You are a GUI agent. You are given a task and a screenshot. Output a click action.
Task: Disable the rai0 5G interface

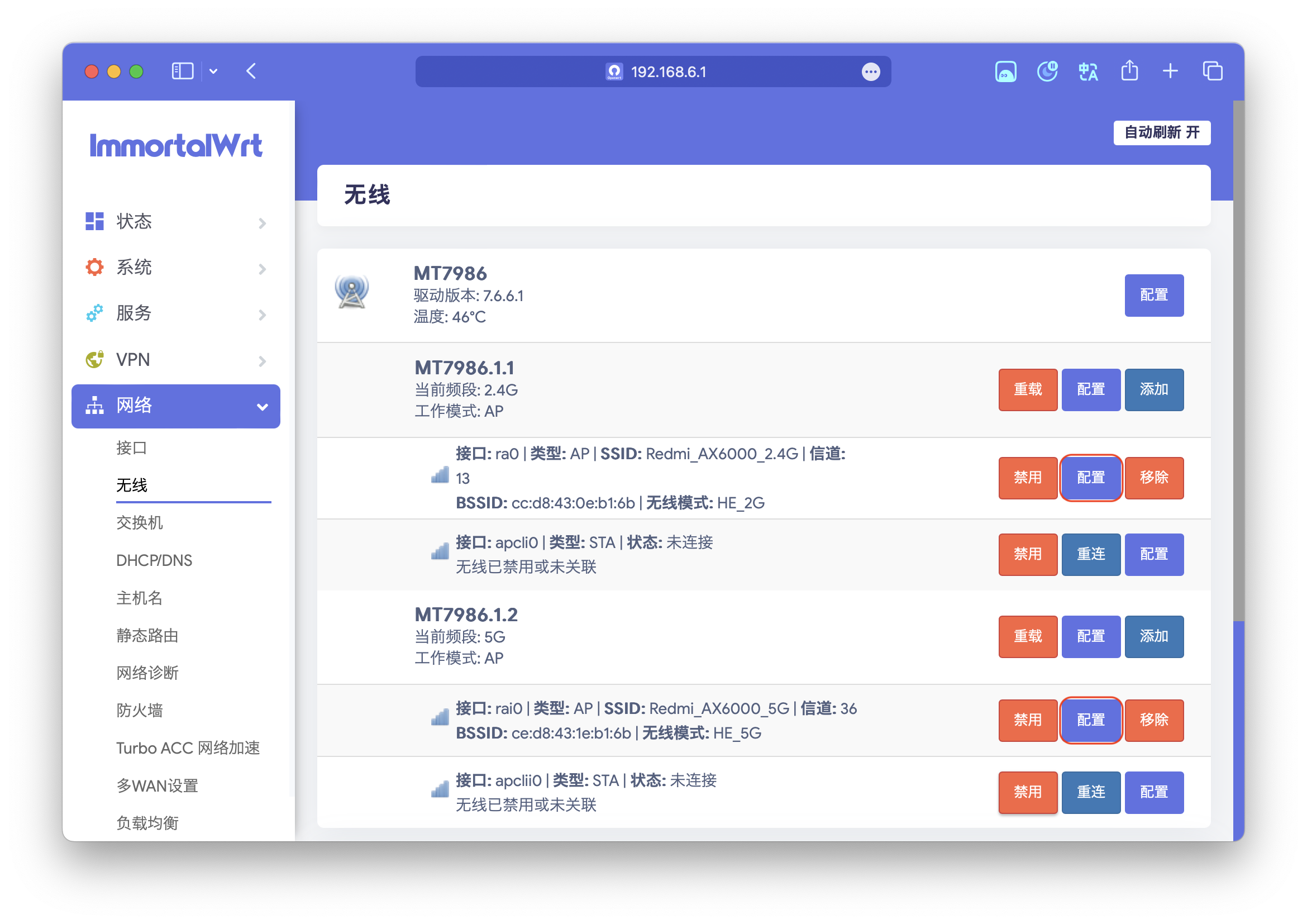coord(1028,720)
